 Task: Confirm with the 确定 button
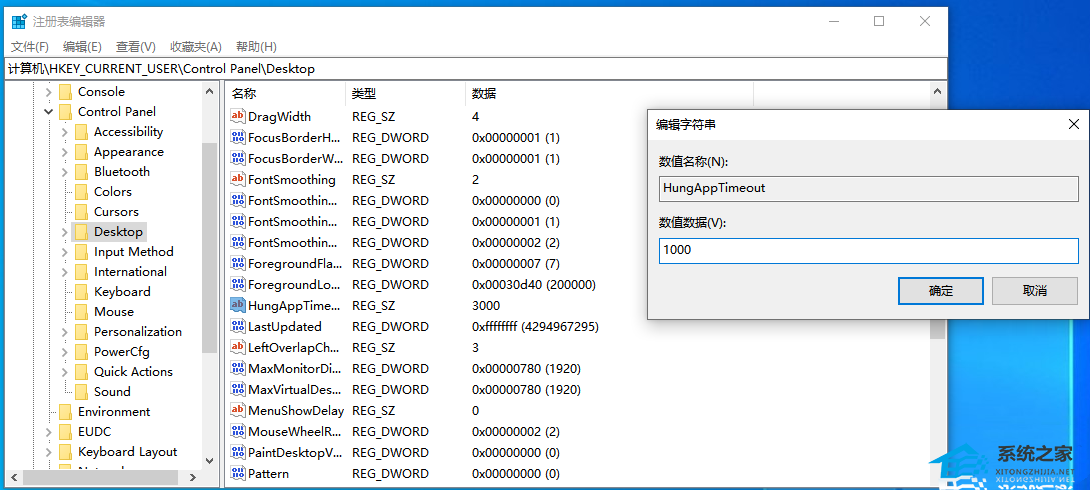coord(941,291)
